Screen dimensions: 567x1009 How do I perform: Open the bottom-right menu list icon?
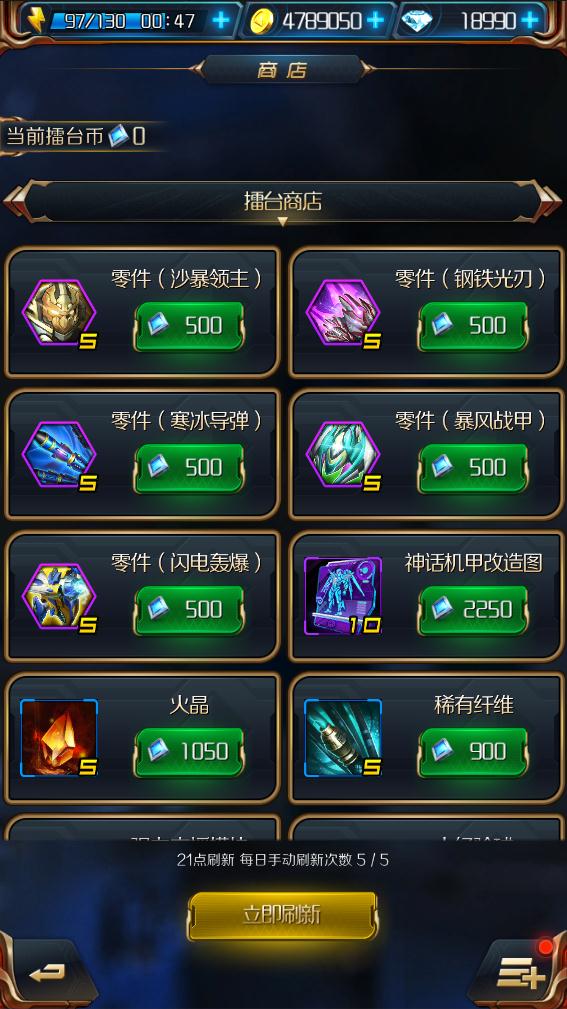coord(520,973)
